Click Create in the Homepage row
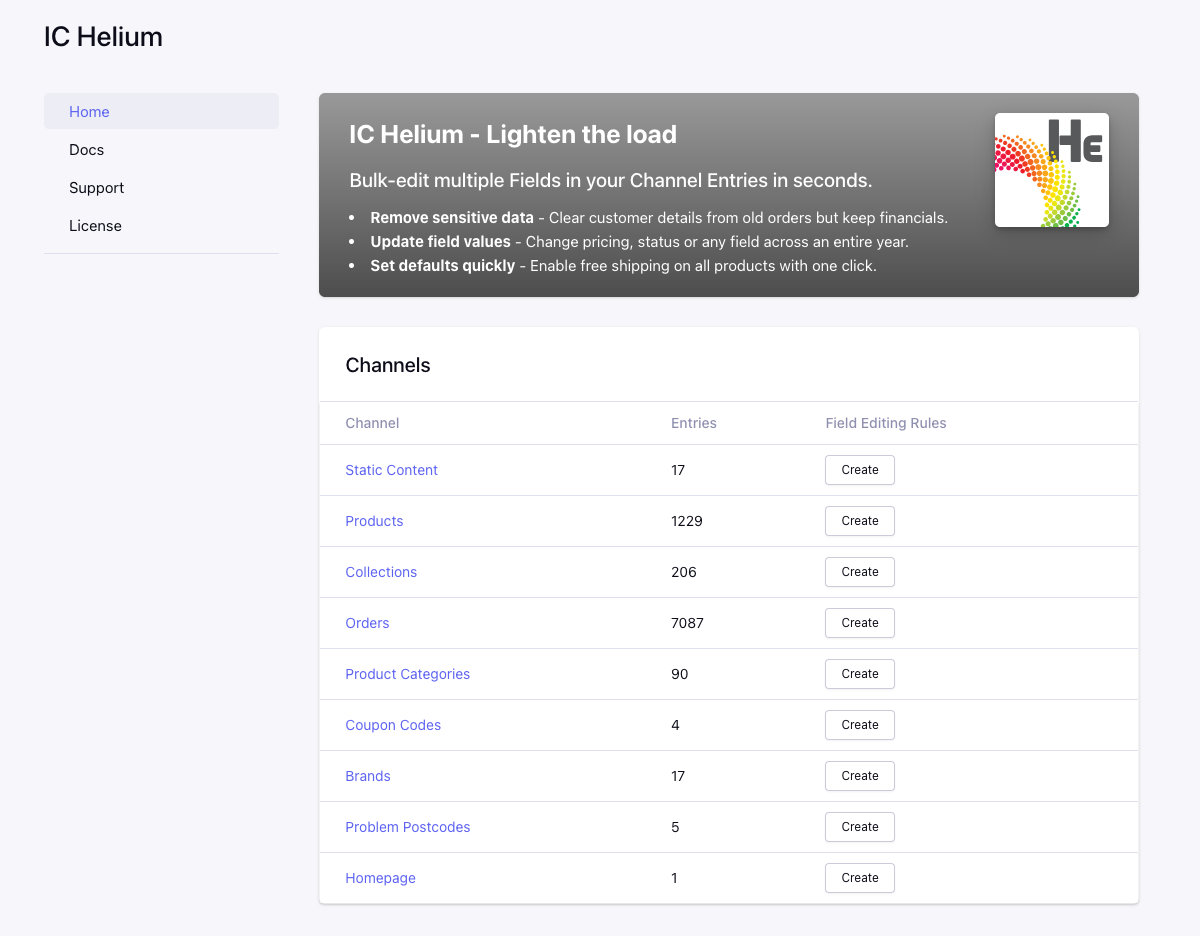1200x936 pixels. pos(859,878)
